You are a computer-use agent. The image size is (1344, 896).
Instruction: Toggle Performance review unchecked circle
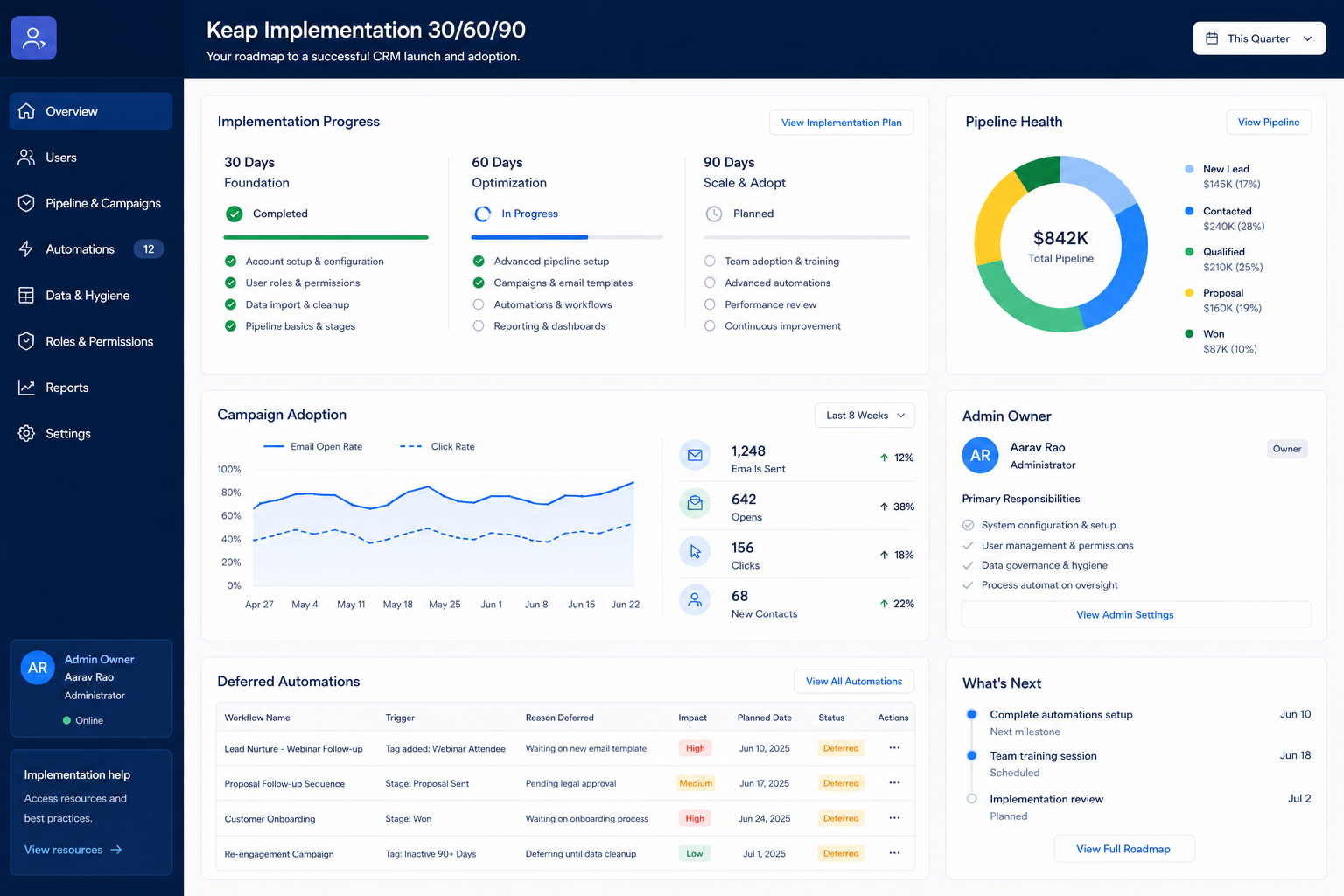coord(710,304)
